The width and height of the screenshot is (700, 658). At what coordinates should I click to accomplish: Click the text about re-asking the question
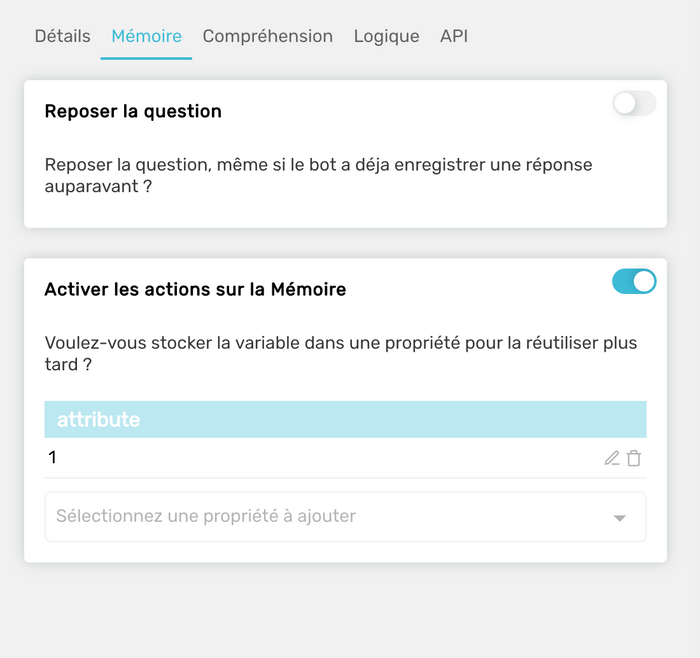(318, 175)
